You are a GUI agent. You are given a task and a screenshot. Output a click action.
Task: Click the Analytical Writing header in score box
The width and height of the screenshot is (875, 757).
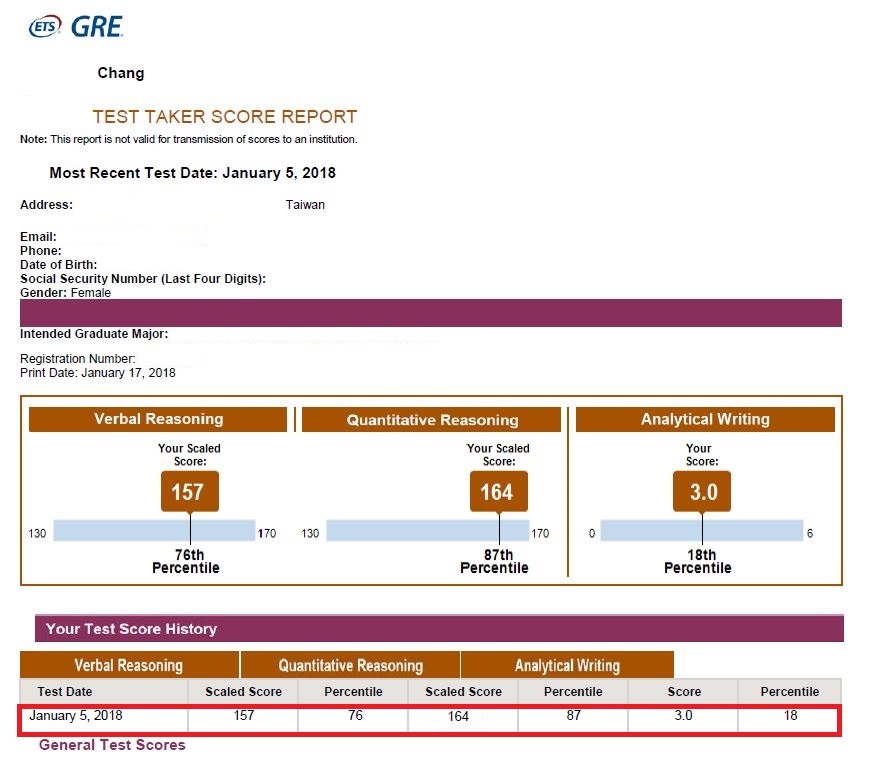click(x=705, y=419)
